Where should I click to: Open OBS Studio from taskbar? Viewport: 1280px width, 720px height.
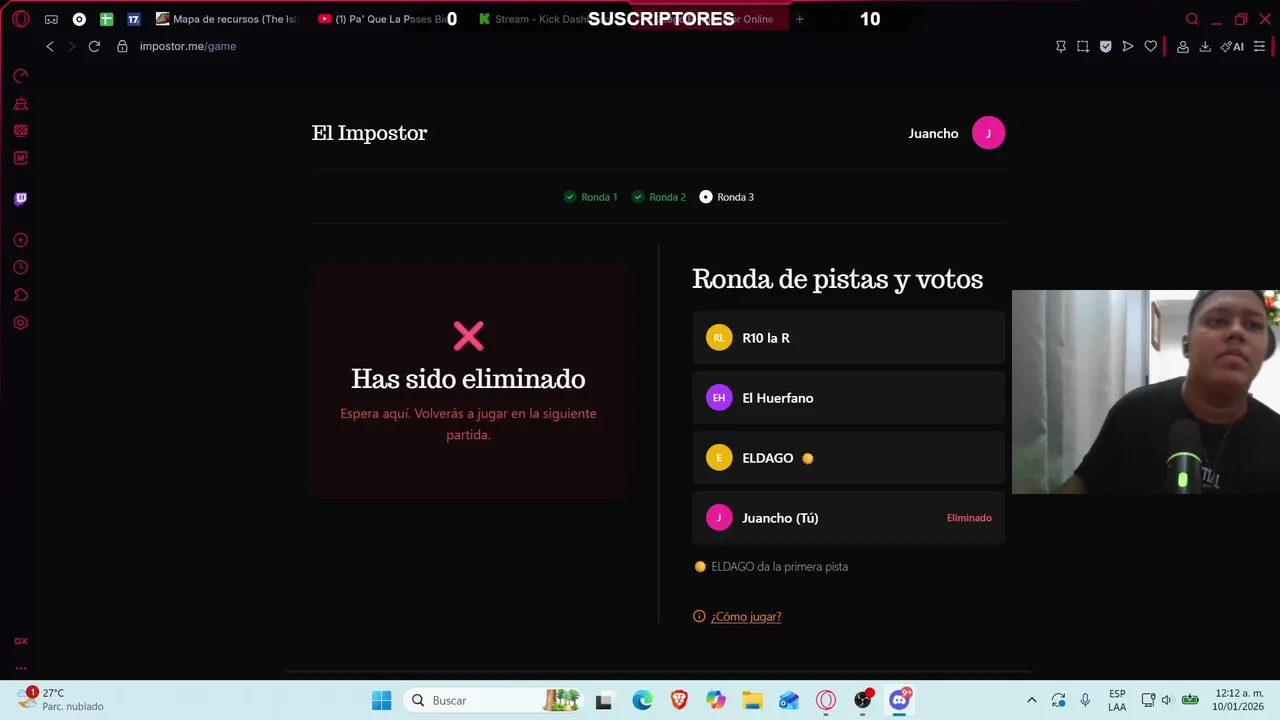(x=863, y=701)
